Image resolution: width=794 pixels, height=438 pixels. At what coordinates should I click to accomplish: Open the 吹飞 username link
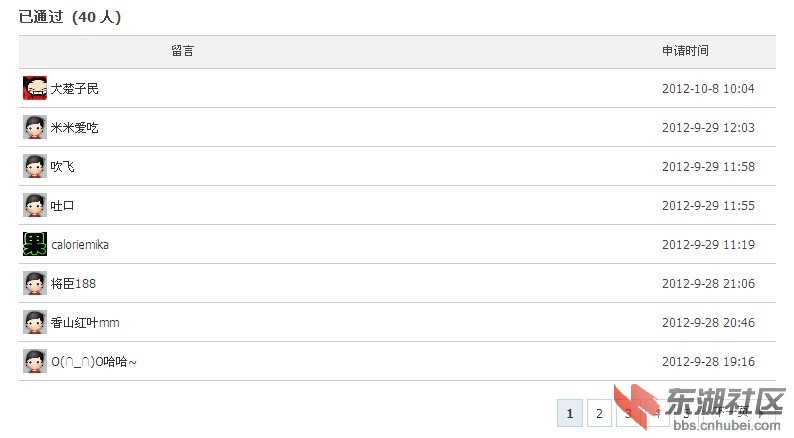(62, 167)
